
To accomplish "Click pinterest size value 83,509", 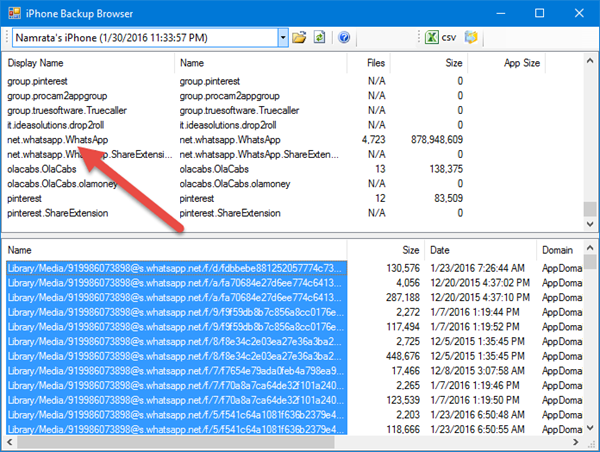I will coord(448,199).
